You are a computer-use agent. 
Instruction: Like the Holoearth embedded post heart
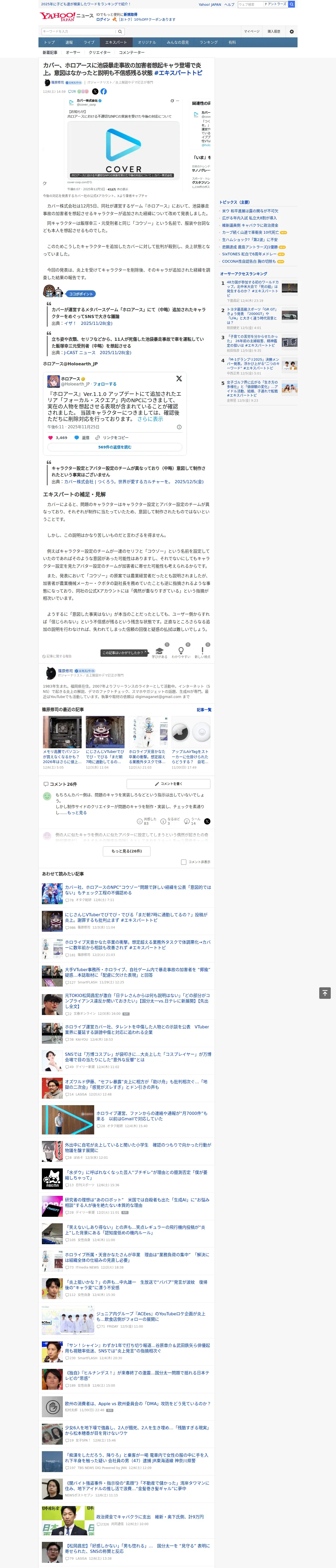51,438
